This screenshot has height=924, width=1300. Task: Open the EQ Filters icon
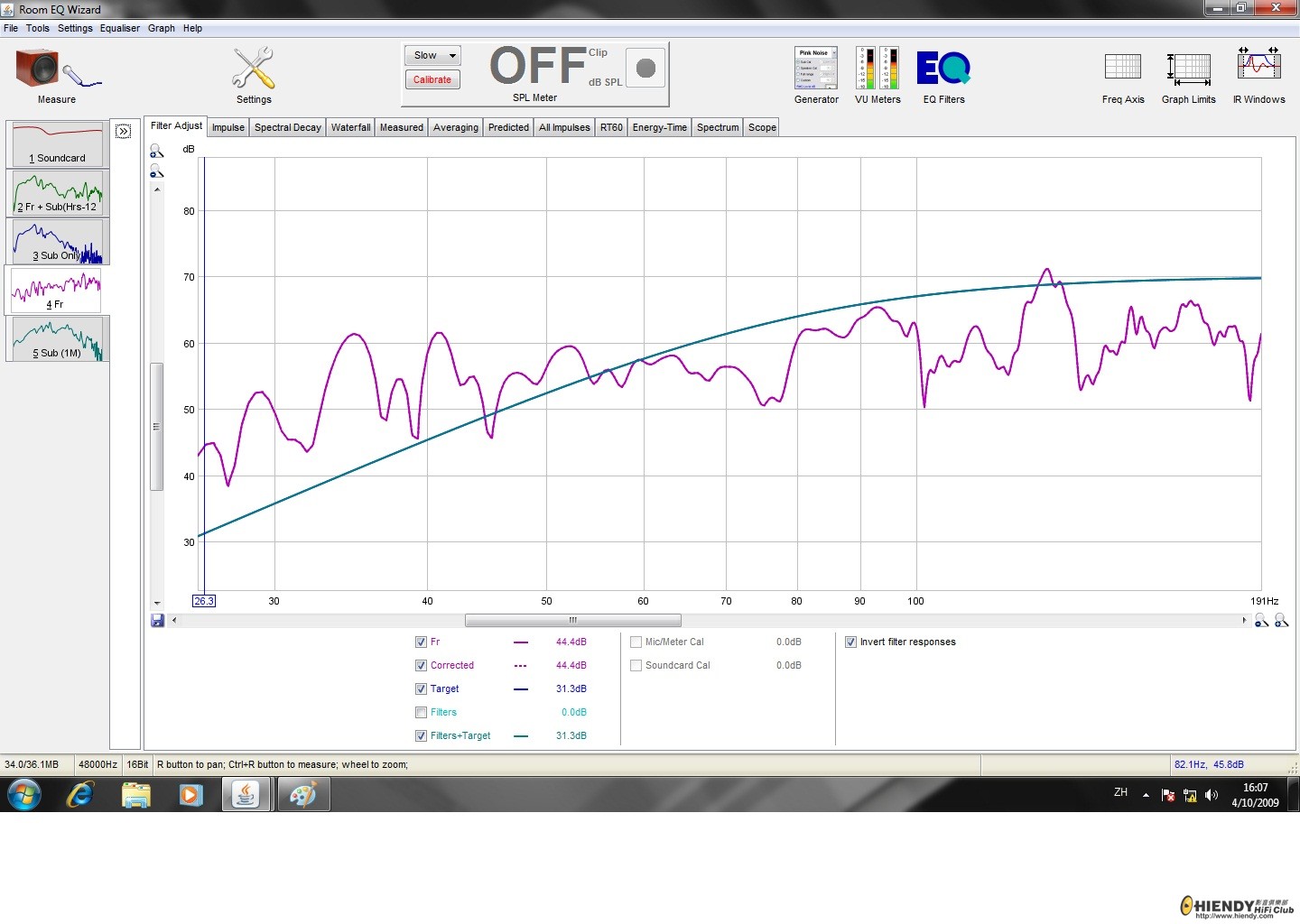coord(943,68)
